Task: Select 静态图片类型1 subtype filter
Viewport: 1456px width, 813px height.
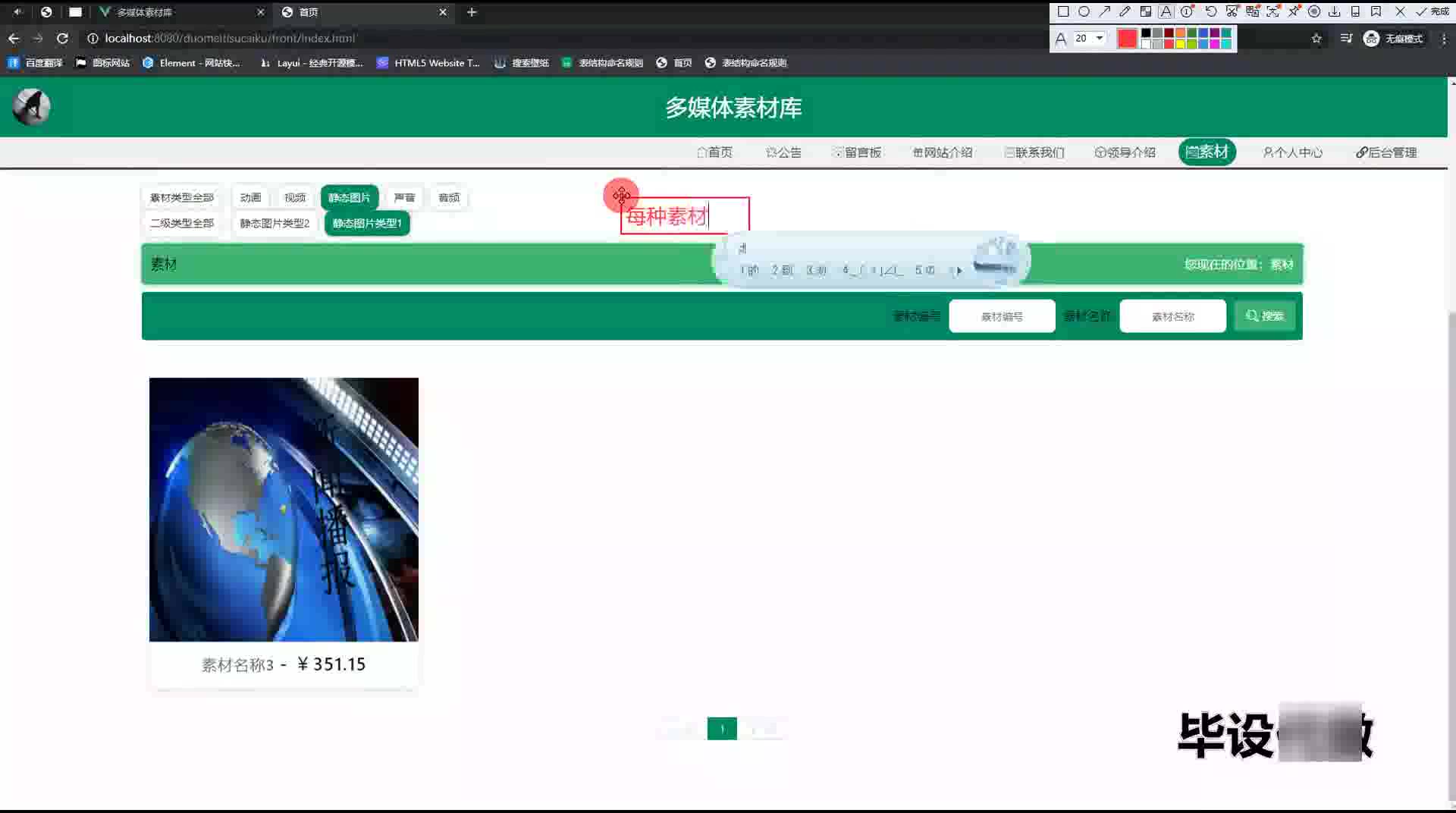Action: (367, 223)
